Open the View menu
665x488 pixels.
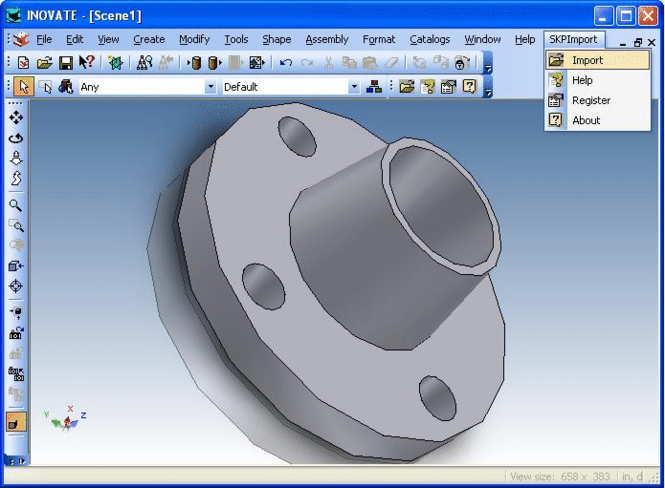pyautogui.click(x=108, y=39)
